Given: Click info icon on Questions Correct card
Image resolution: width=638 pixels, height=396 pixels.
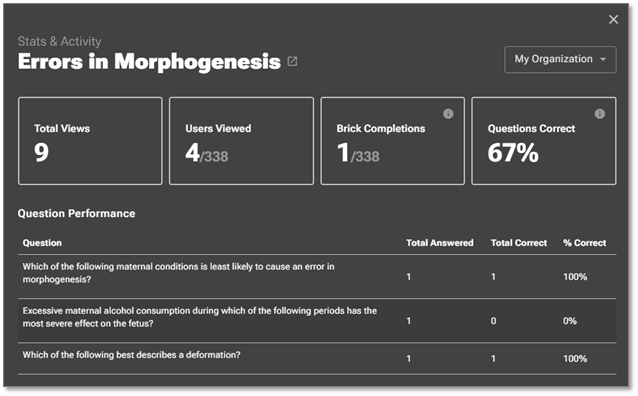Looking at the screenshot, I should tap(599, 114).
